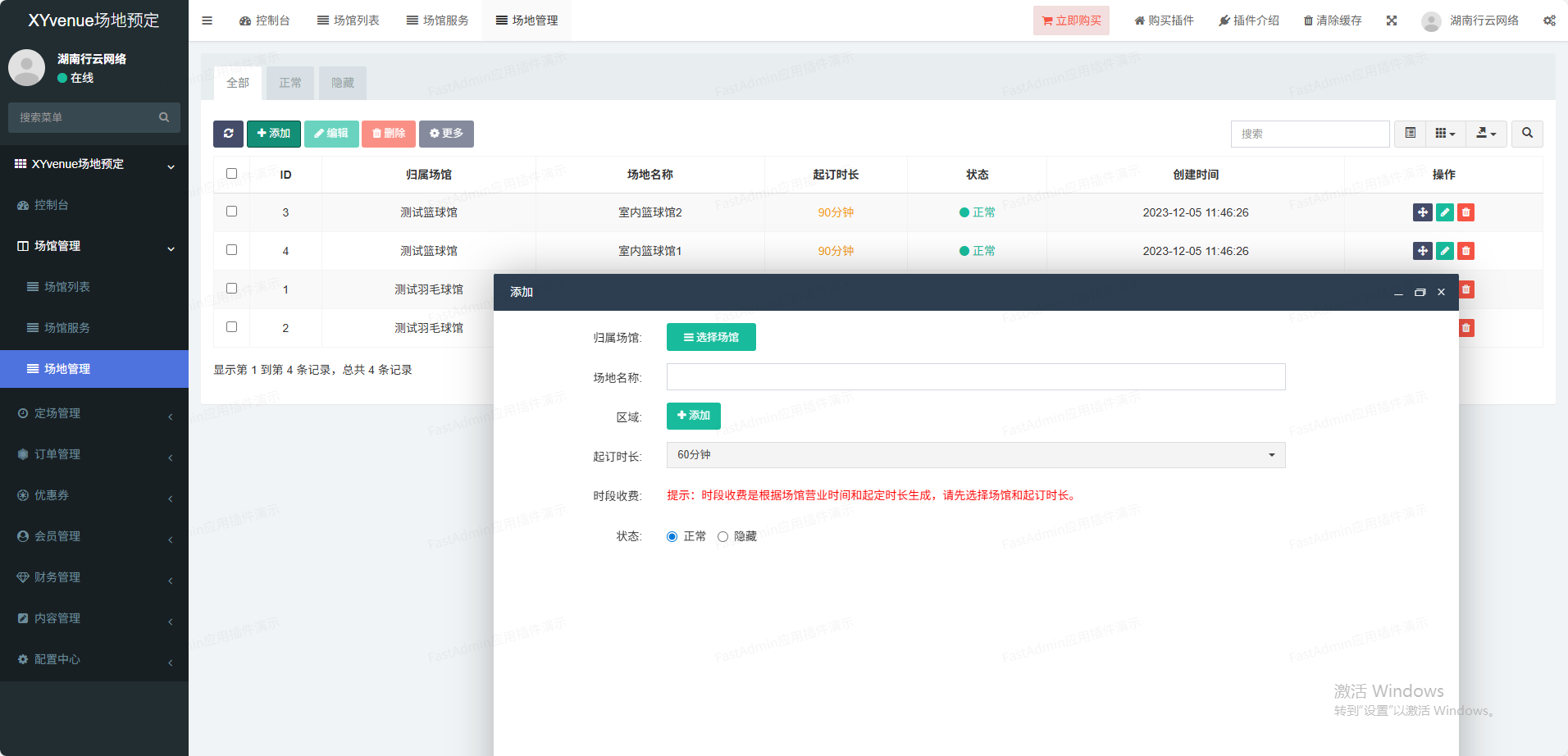This screenshot has width=1568, height=756.
Task: Toggle the table view list icon
Action: click(x=1410, y=134)
